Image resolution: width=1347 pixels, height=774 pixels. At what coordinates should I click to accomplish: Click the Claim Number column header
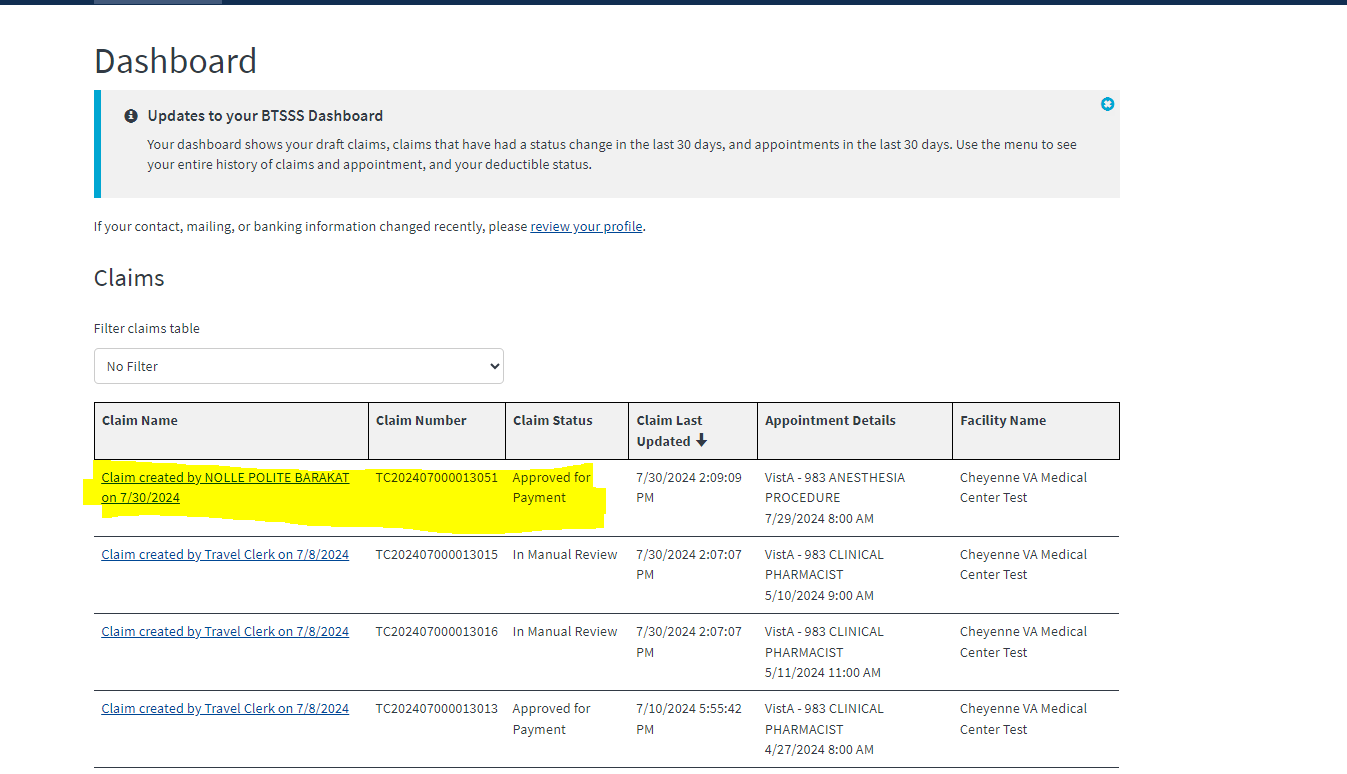(421, 421)
